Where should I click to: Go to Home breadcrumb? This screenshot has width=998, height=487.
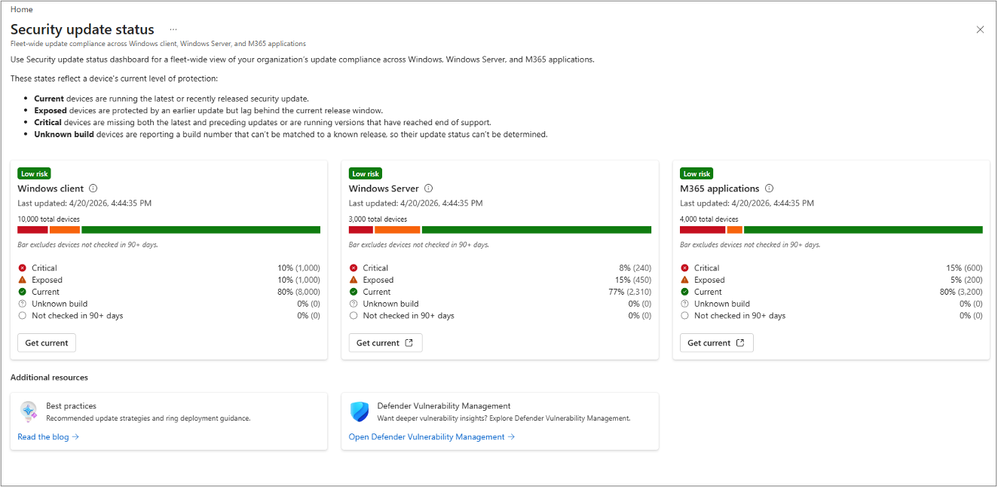coord(22,10)
